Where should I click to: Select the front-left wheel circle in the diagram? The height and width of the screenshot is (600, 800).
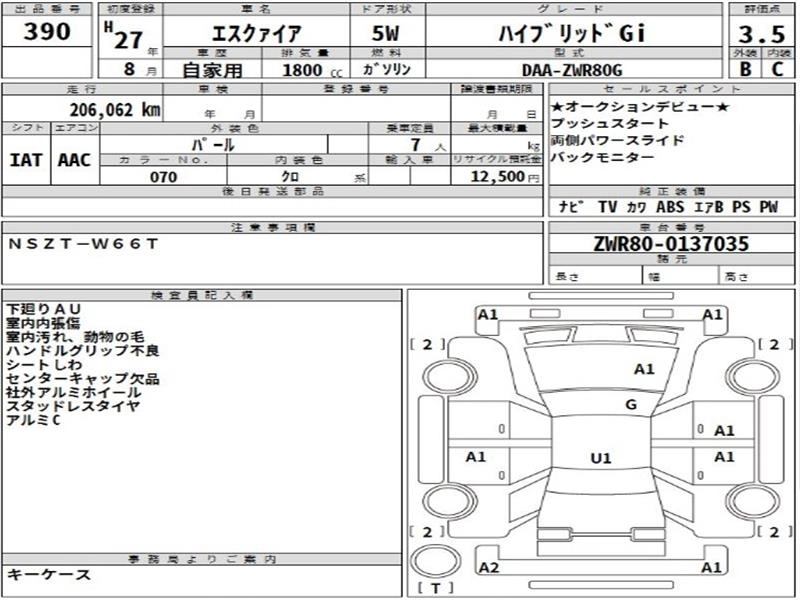[x=450, y=377]
